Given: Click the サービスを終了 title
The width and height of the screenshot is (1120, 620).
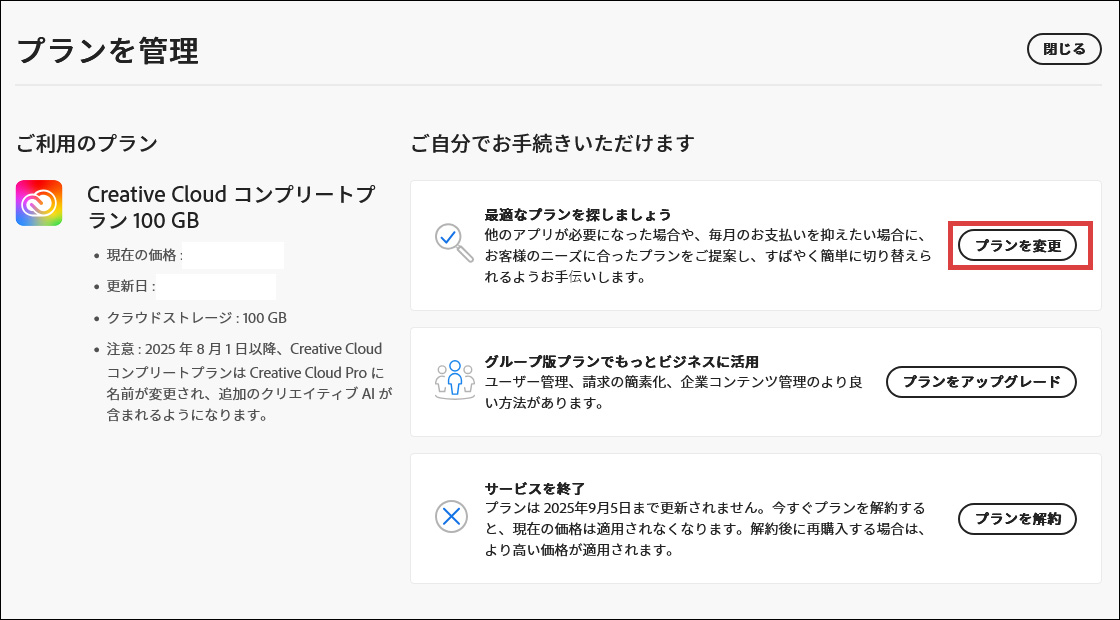Looking at the screenshot, I should coord(535,489).
